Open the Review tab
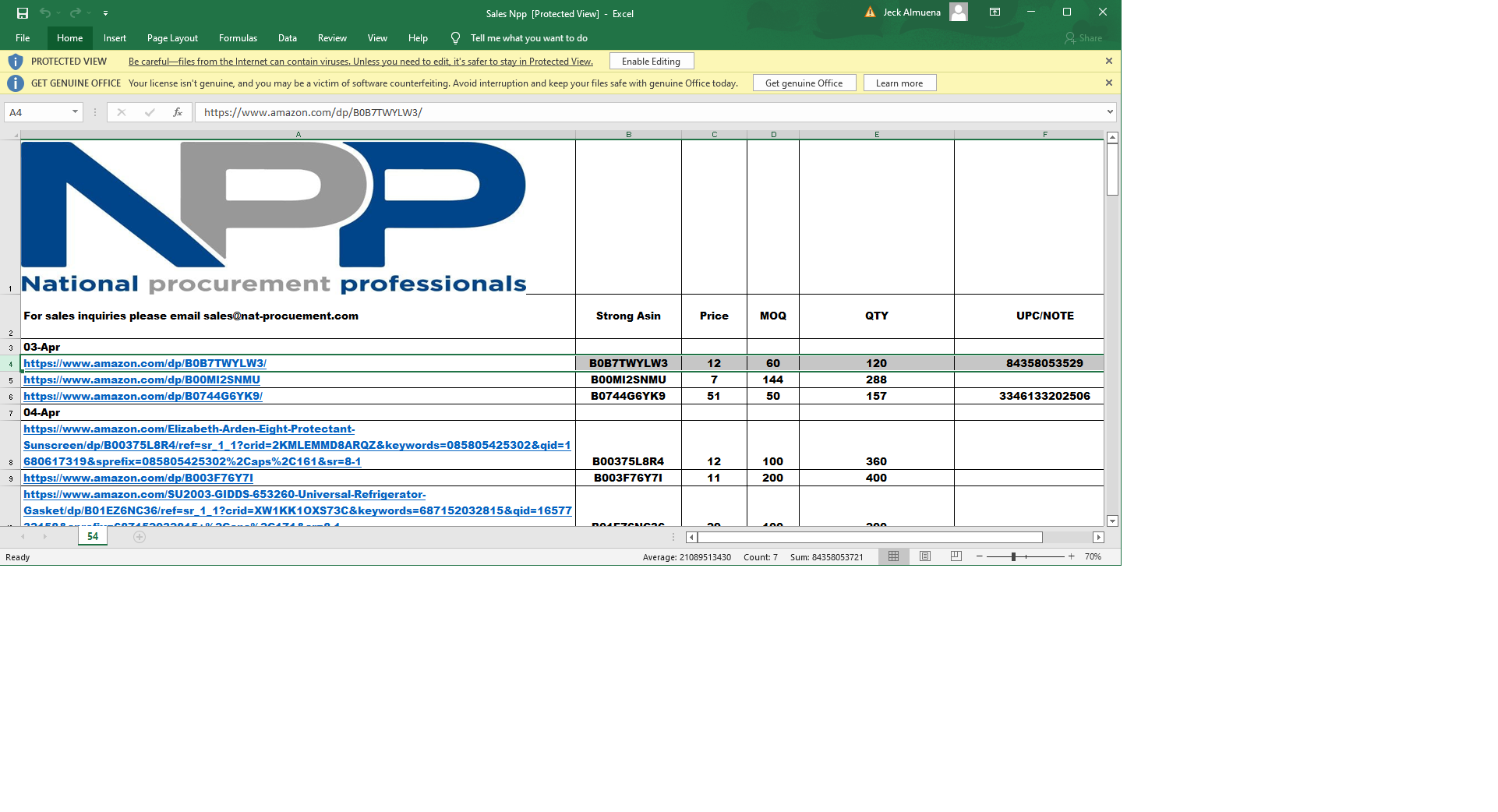This screenshot has width=1498, height=812. click(x=332, y=38)
